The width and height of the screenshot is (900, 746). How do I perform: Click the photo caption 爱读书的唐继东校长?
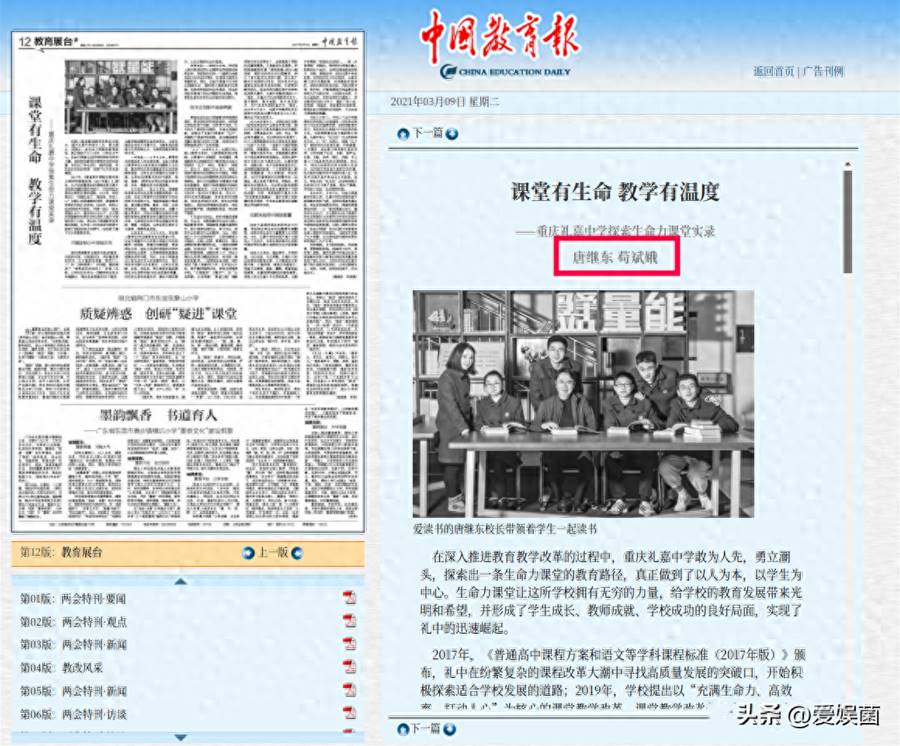point(505,529)
